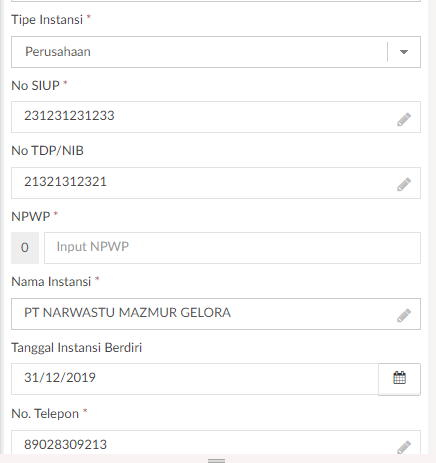Focus the No TDP/NIB number field
This screenshot has width=436, height=463.
216,183
